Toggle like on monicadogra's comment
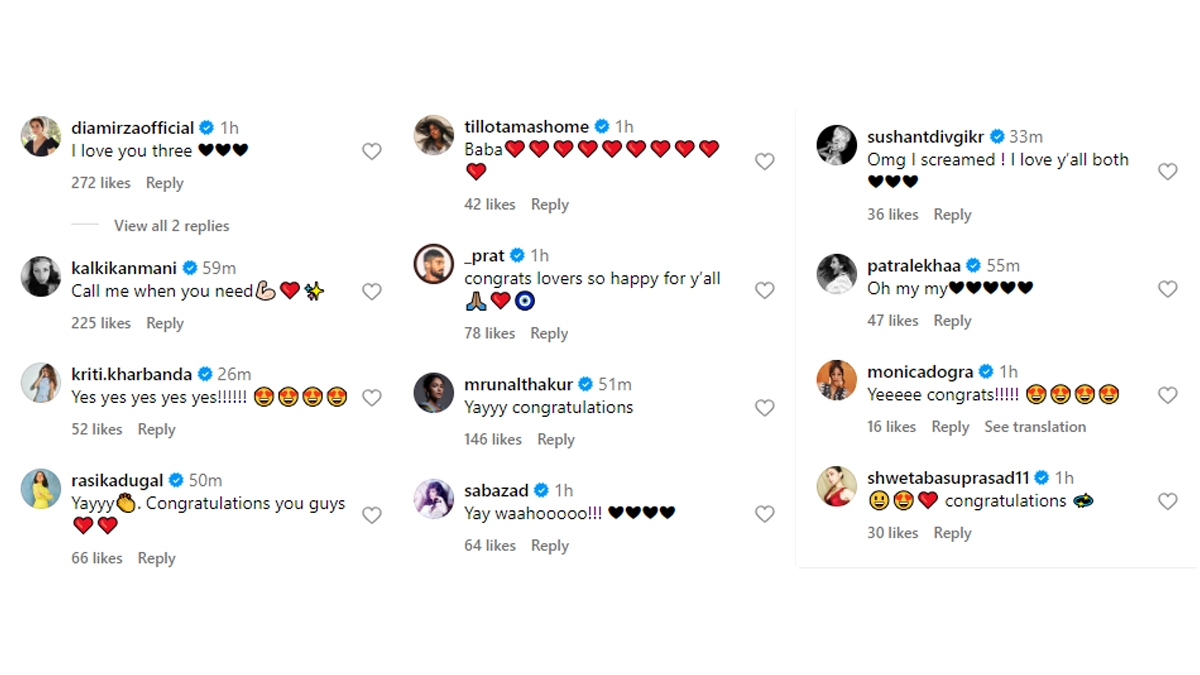 pos(1167,395)
